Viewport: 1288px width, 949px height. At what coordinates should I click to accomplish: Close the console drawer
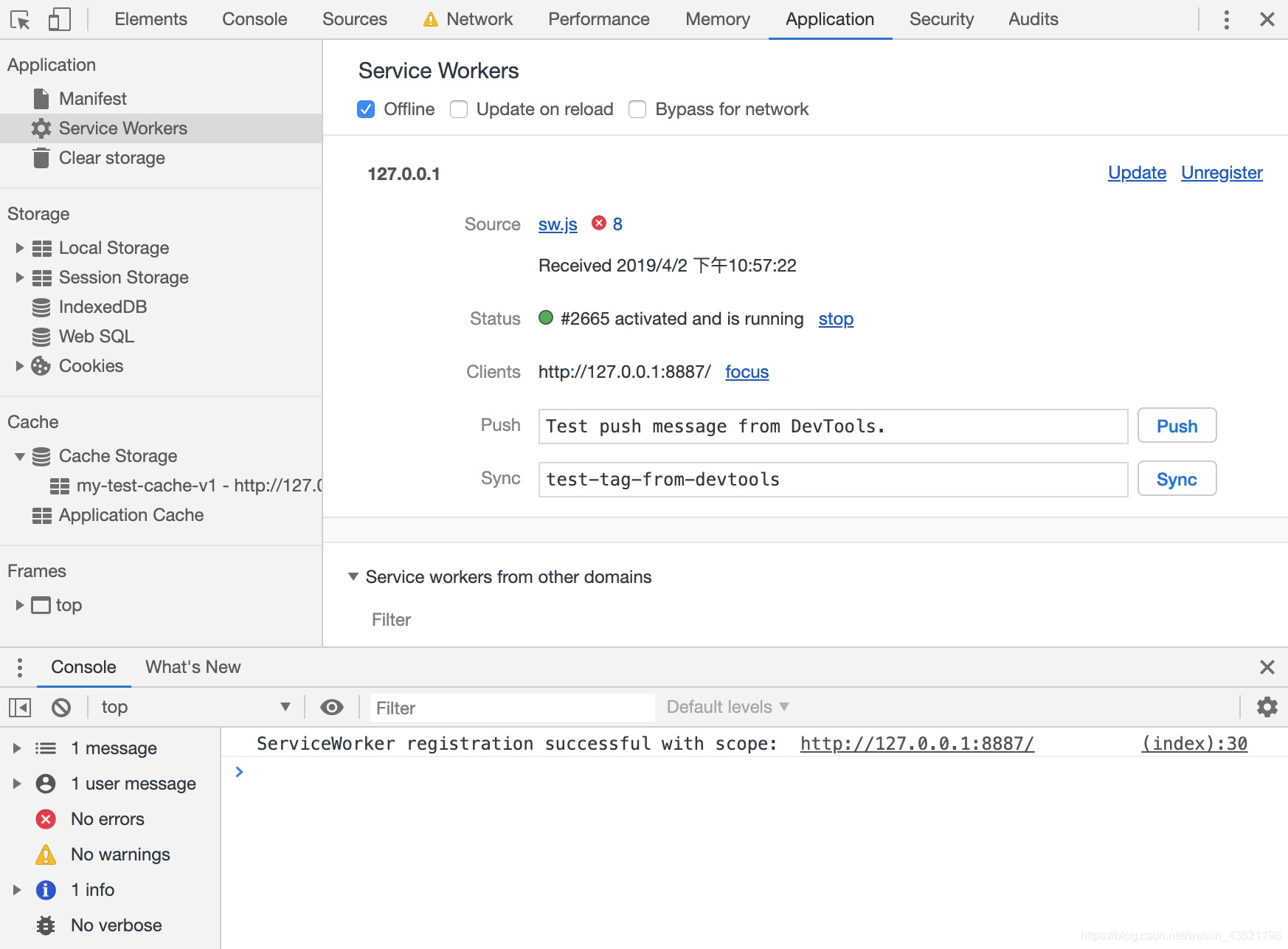pyautogui.click(x=1267, y=667)
